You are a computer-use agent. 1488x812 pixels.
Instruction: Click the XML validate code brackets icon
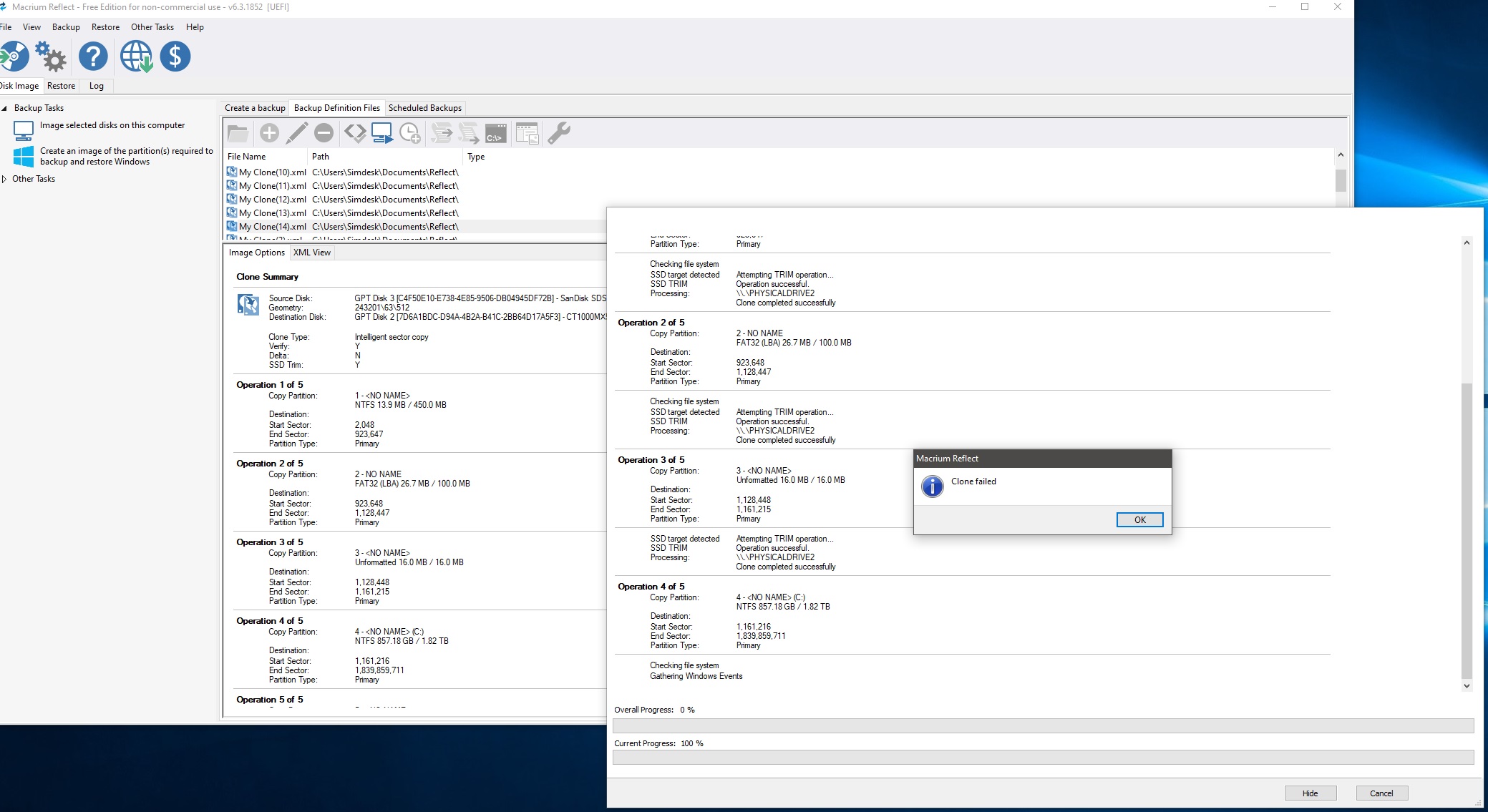pos(355,133)
